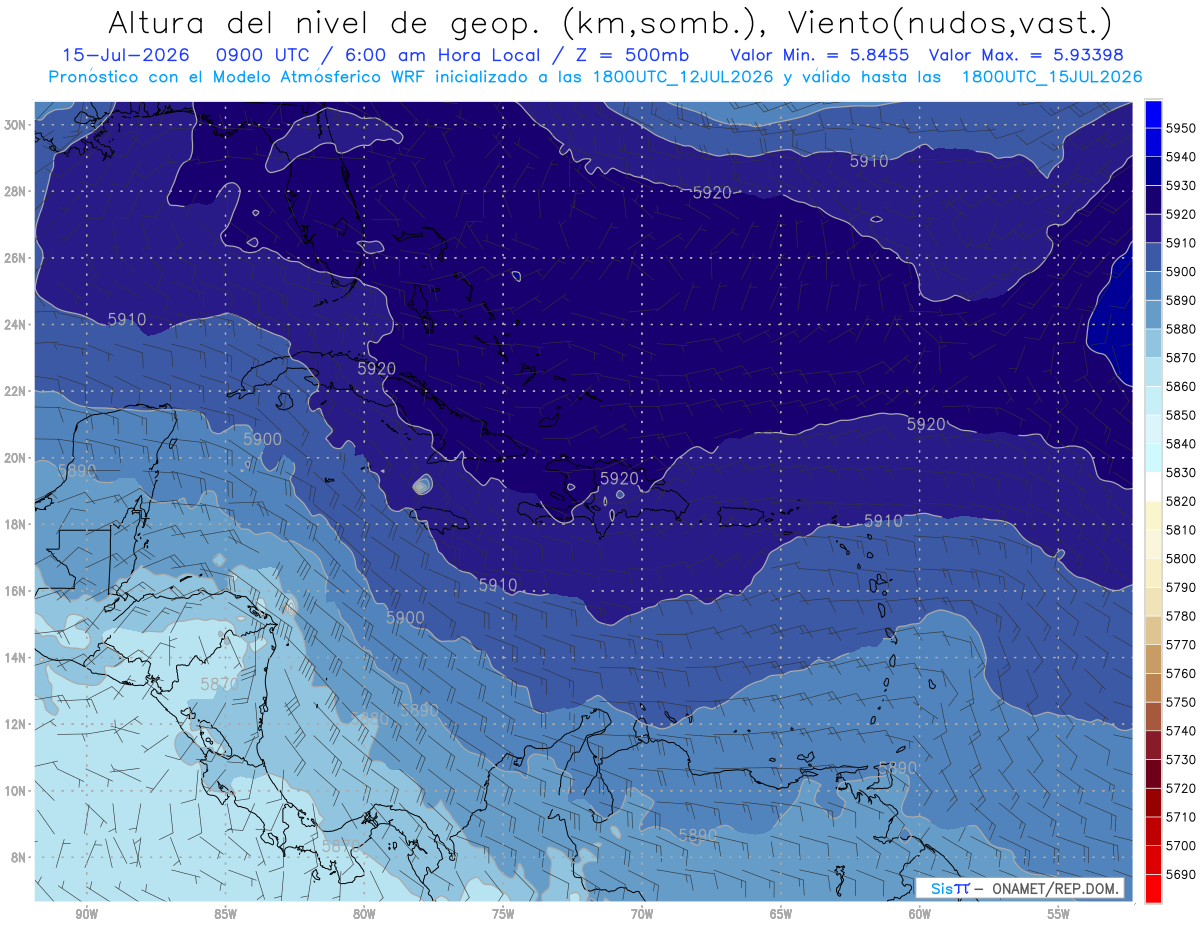Click the 5710 value on the color scale
Image resolution: width=1200 pixels, height=927 pixels.
[1181, 817]
